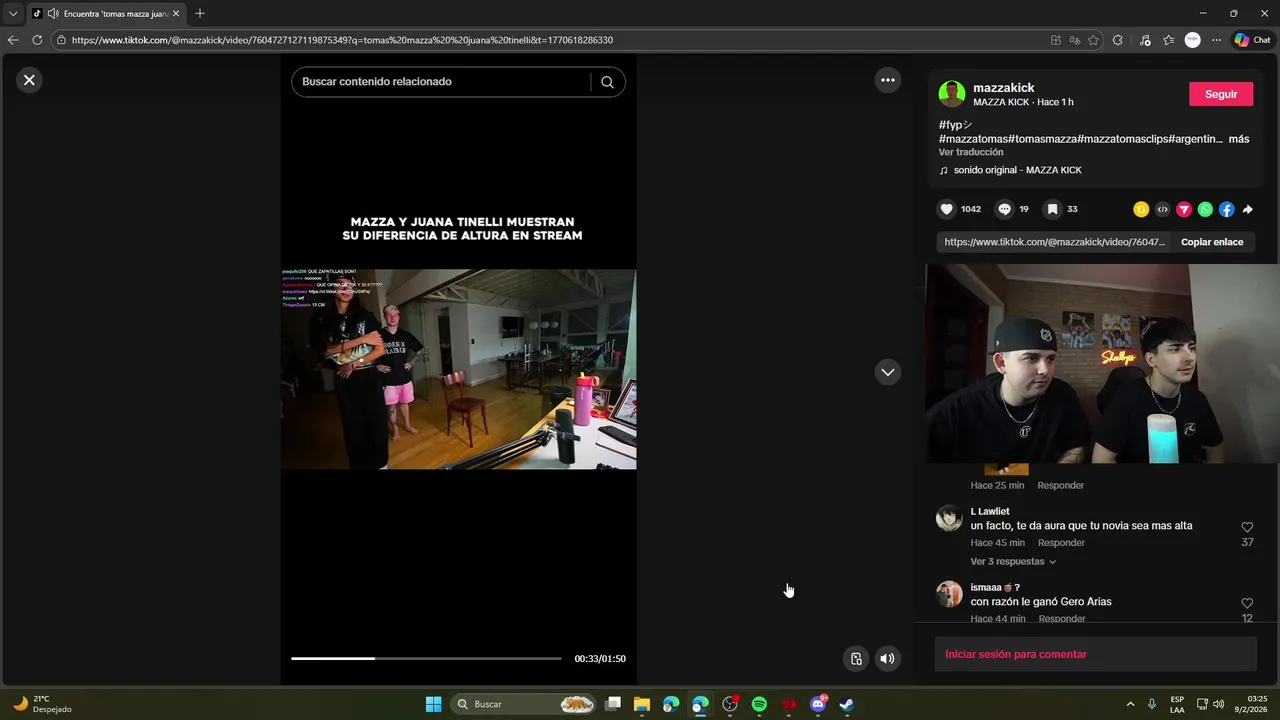Like ismaaa's comment
The width and height of the screenshot is (1280, 720).
point(1247,603)
